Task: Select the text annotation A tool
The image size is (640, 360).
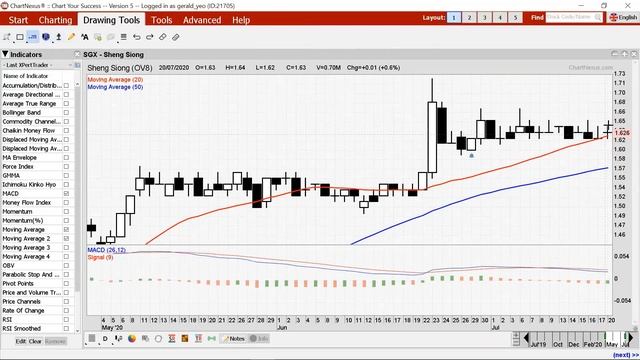Action: coord(84,37)
